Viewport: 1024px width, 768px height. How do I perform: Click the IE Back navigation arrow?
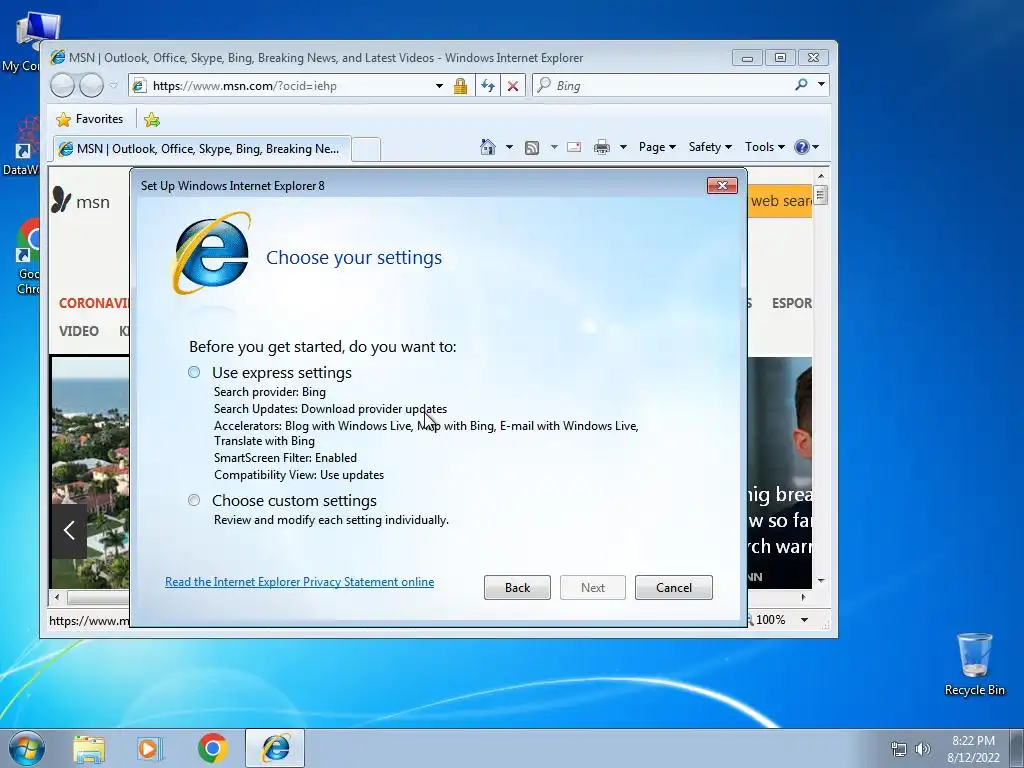click(63, 86)
